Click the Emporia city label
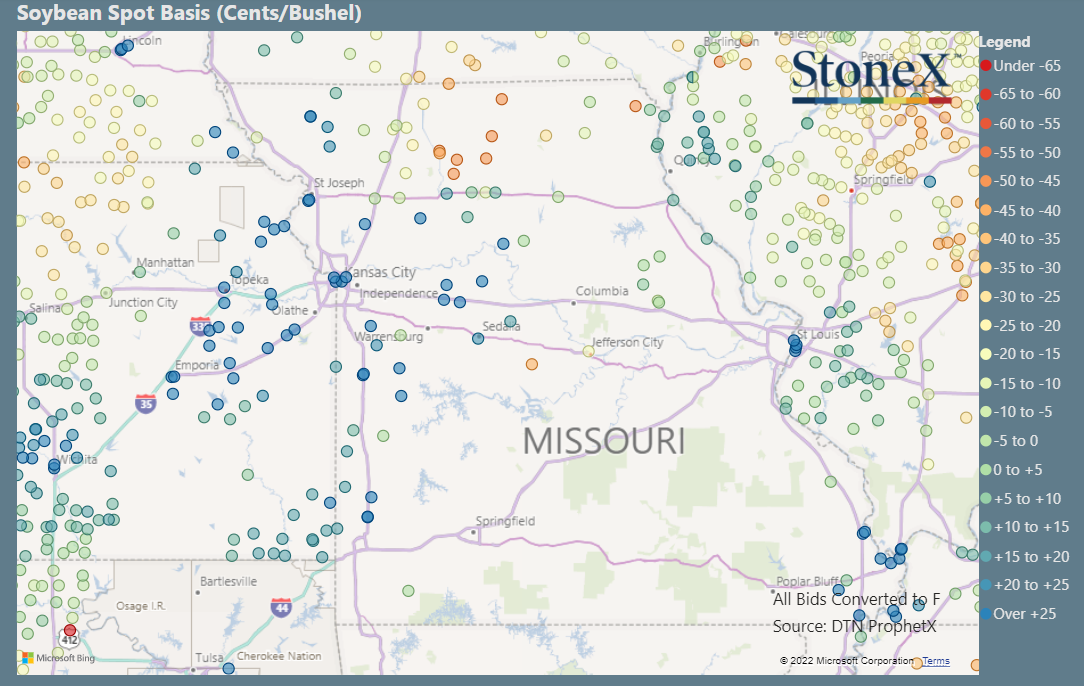This screenshot has height=686, width=1084. [197, 365]
